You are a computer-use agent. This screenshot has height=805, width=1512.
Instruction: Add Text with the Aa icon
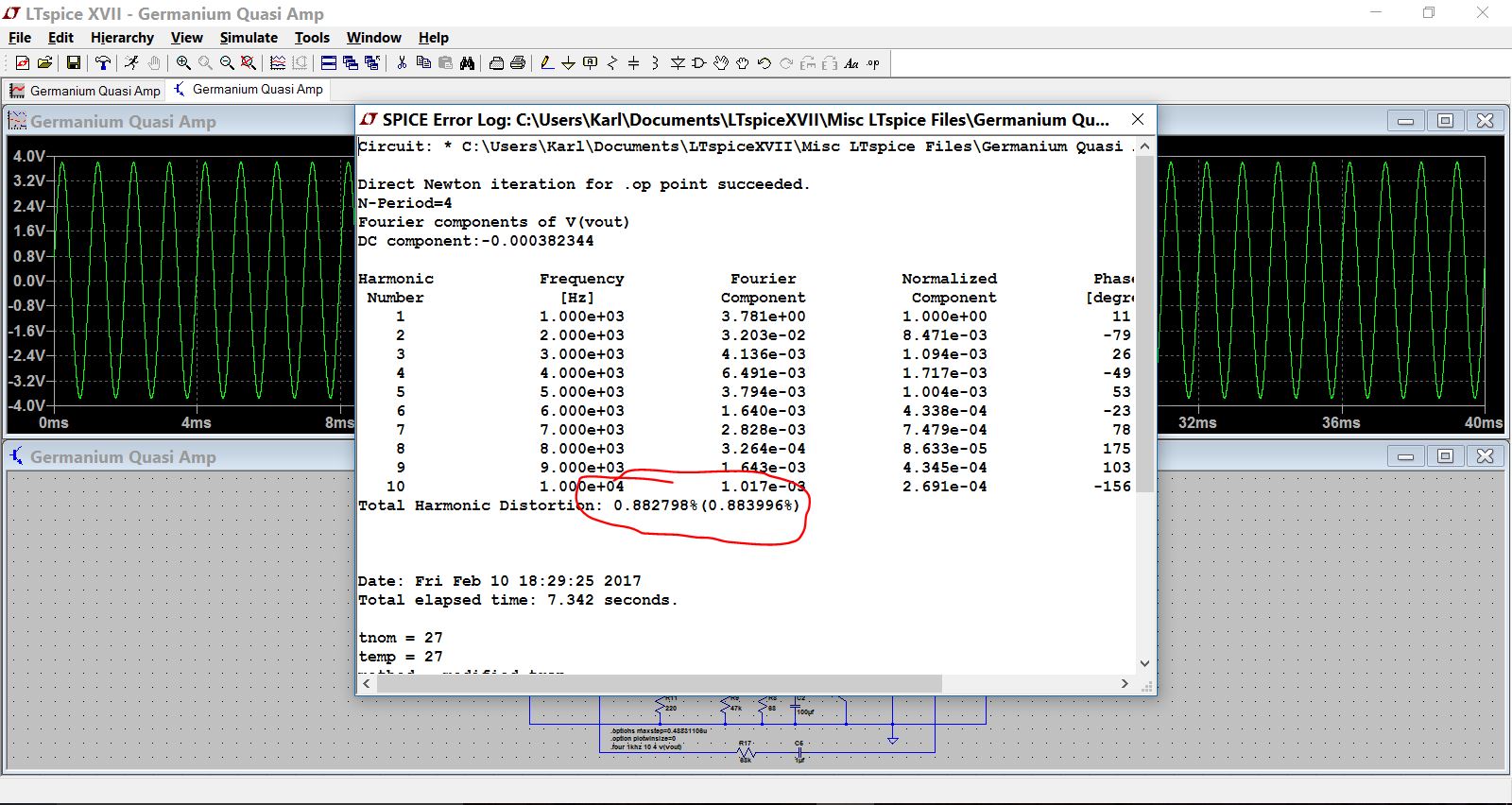pos(851,63)
